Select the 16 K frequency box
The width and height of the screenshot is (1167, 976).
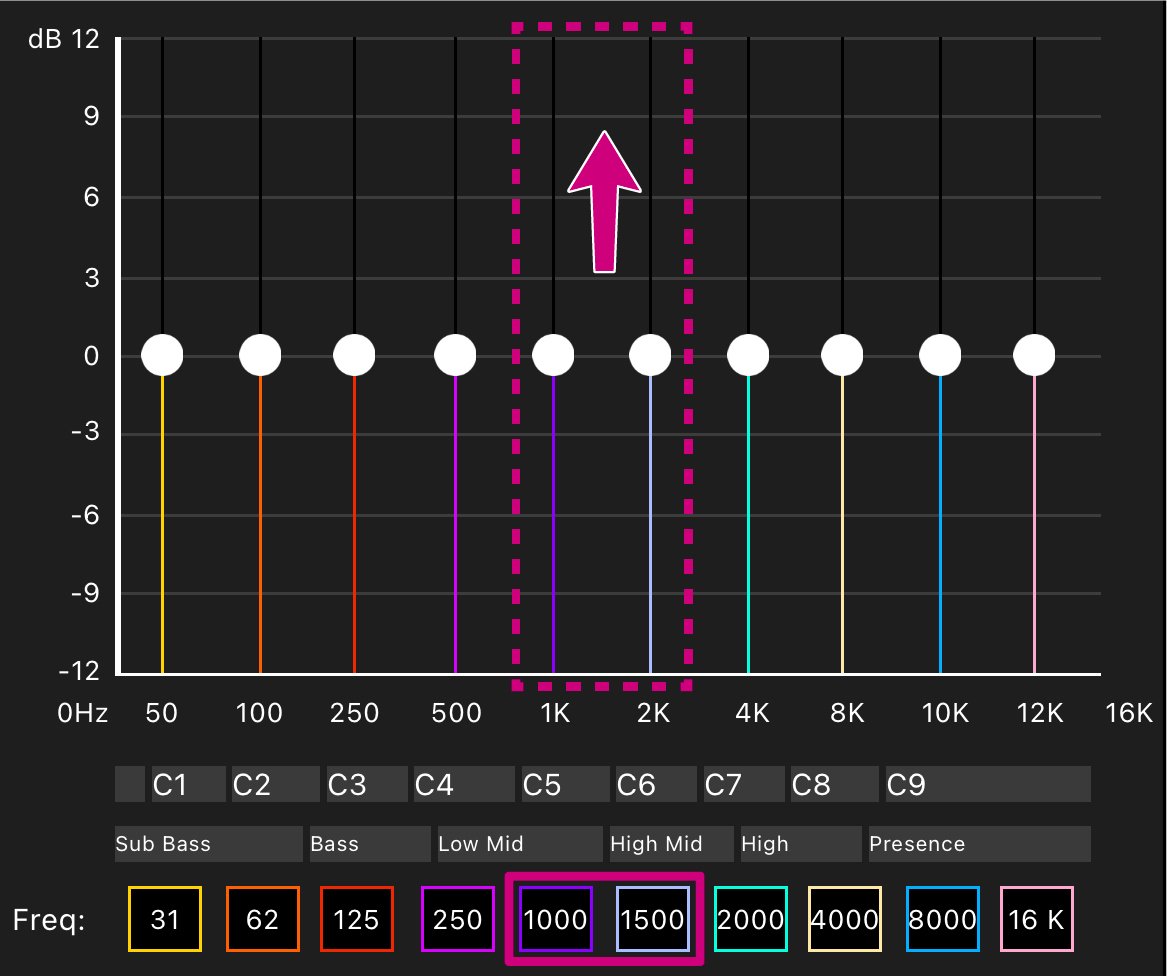tap(1037, 919)
